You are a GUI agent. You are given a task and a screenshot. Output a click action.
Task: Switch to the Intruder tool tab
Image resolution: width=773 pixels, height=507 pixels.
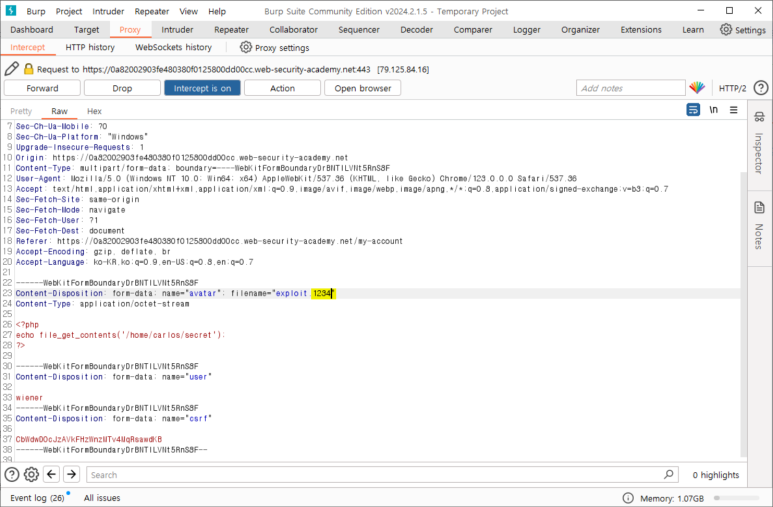(x=177, y=30)
